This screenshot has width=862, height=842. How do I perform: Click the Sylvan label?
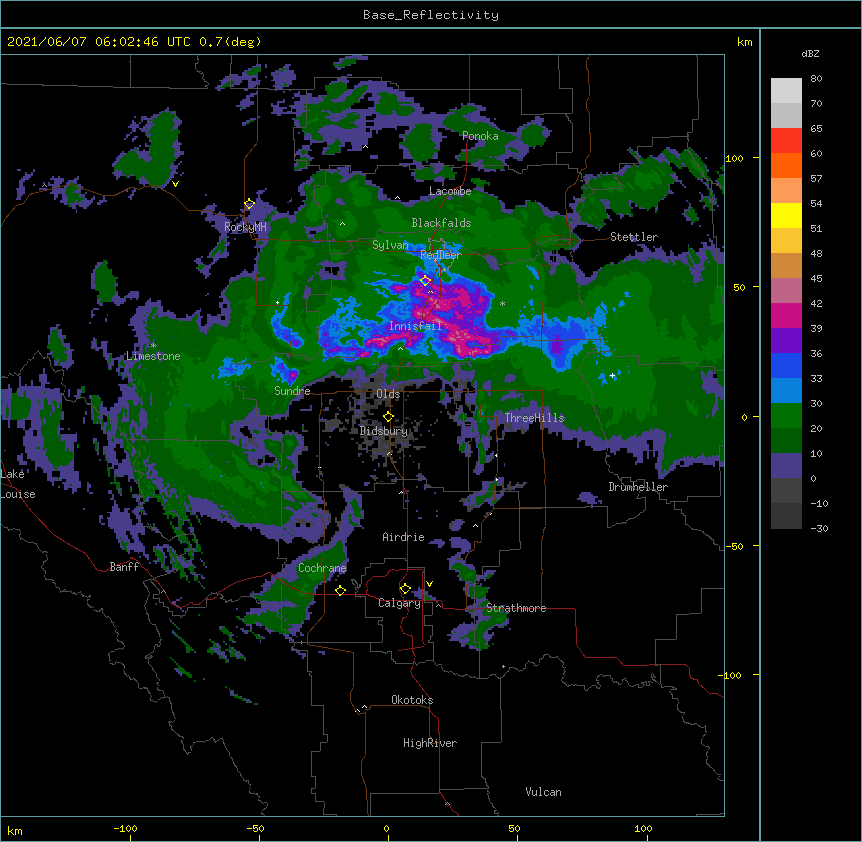[x=390, y=245]
